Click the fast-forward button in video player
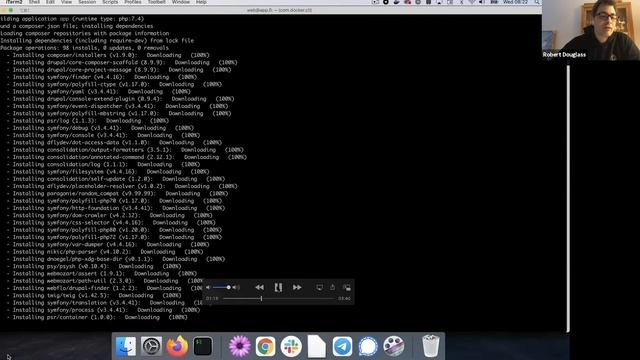Image resolution: width=640 pixels, height=360 pixels. (x=297, y=287)
